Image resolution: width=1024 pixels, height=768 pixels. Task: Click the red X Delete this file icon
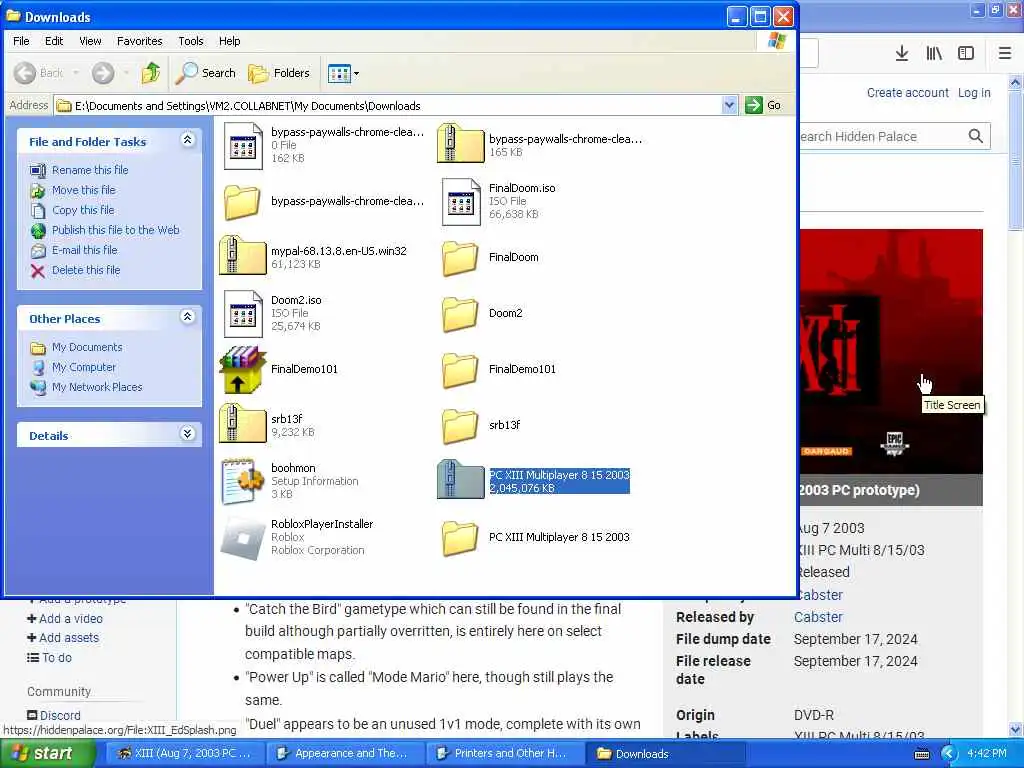pos(38,270)
